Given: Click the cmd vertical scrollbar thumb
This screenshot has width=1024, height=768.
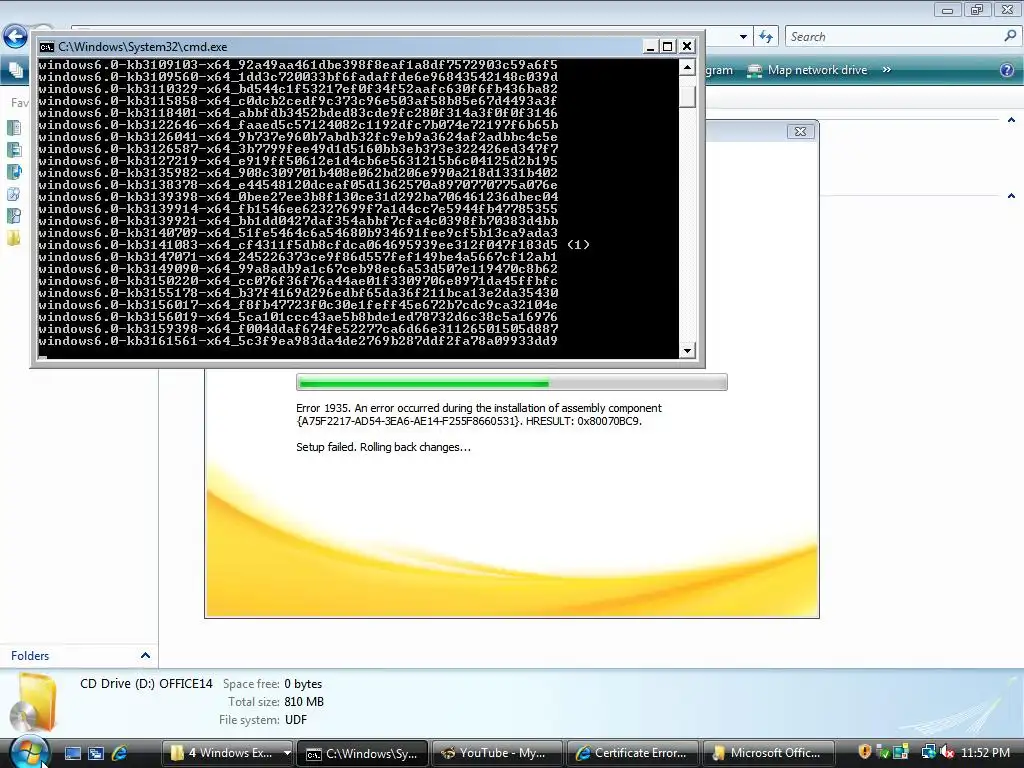Looking at the screenshot, I should click(x=687, y=96).
